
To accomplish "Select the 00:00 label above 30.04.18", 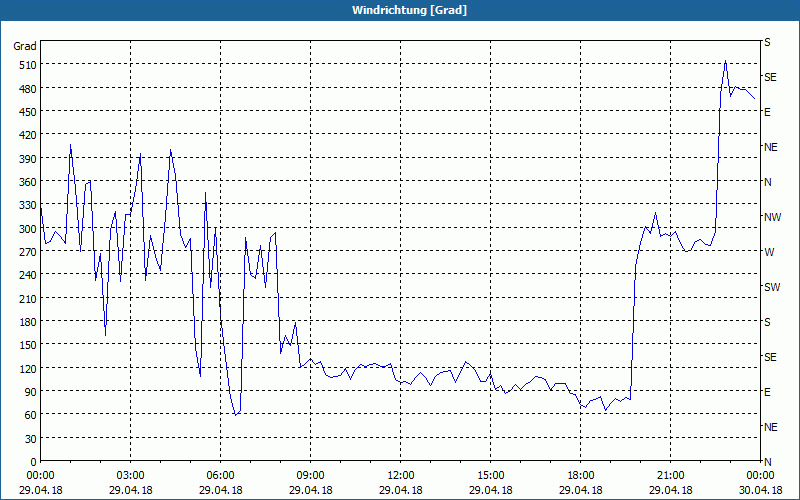I will (x=760, y=476).
